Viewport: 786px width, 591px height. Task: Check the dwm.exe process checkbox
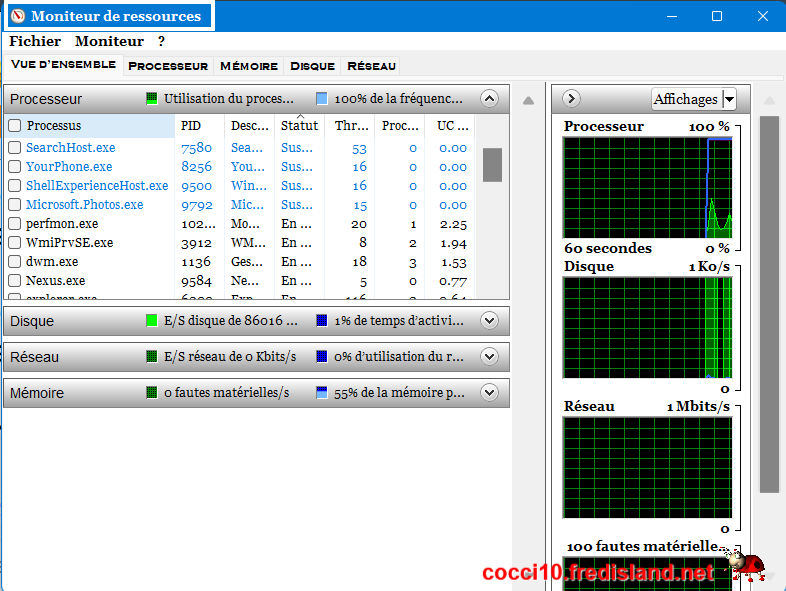(x=15, y=262)
